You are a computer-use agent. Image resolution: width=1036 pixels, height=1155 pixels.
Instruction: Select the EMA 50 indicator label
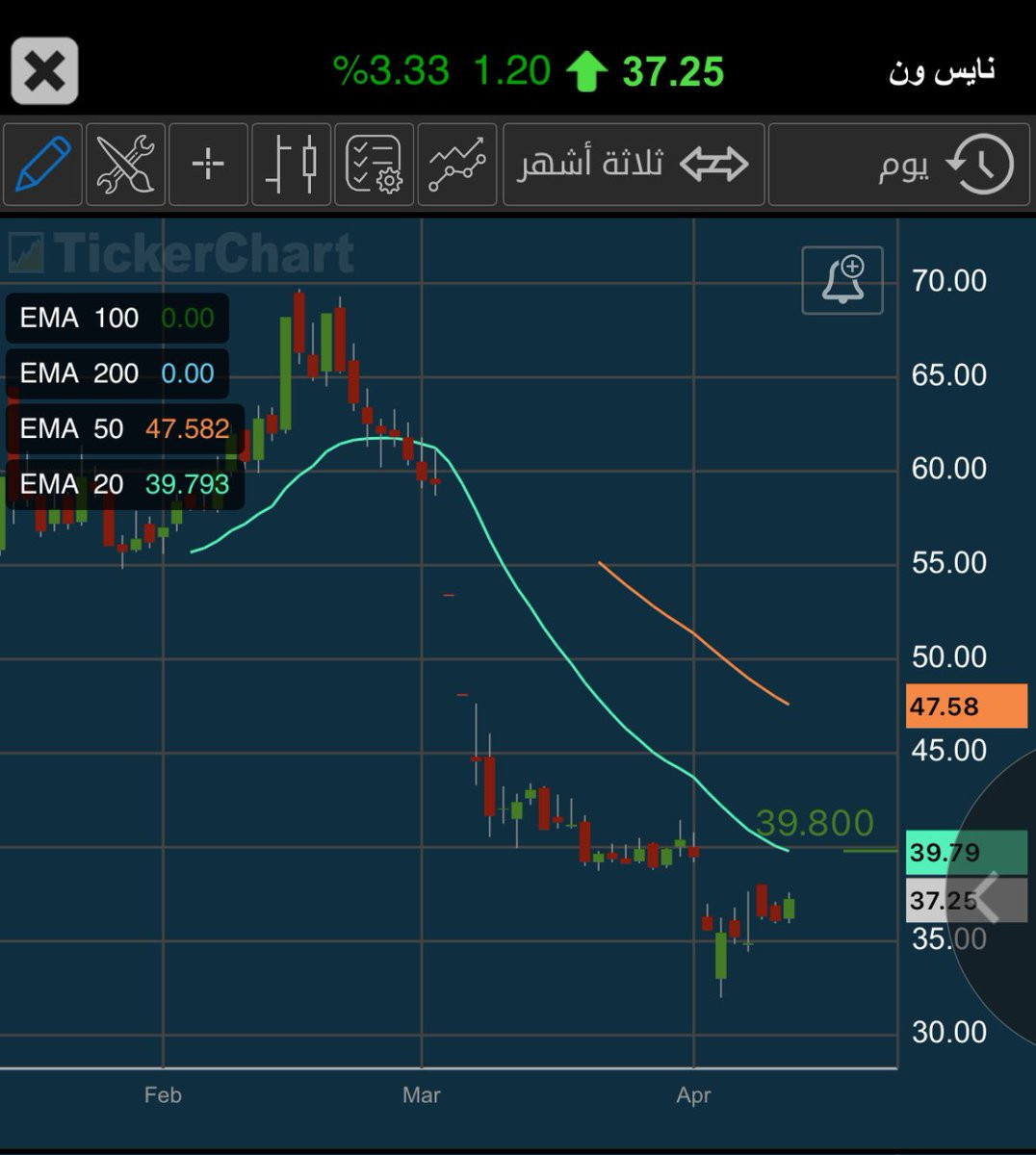[x=125, y=428]
